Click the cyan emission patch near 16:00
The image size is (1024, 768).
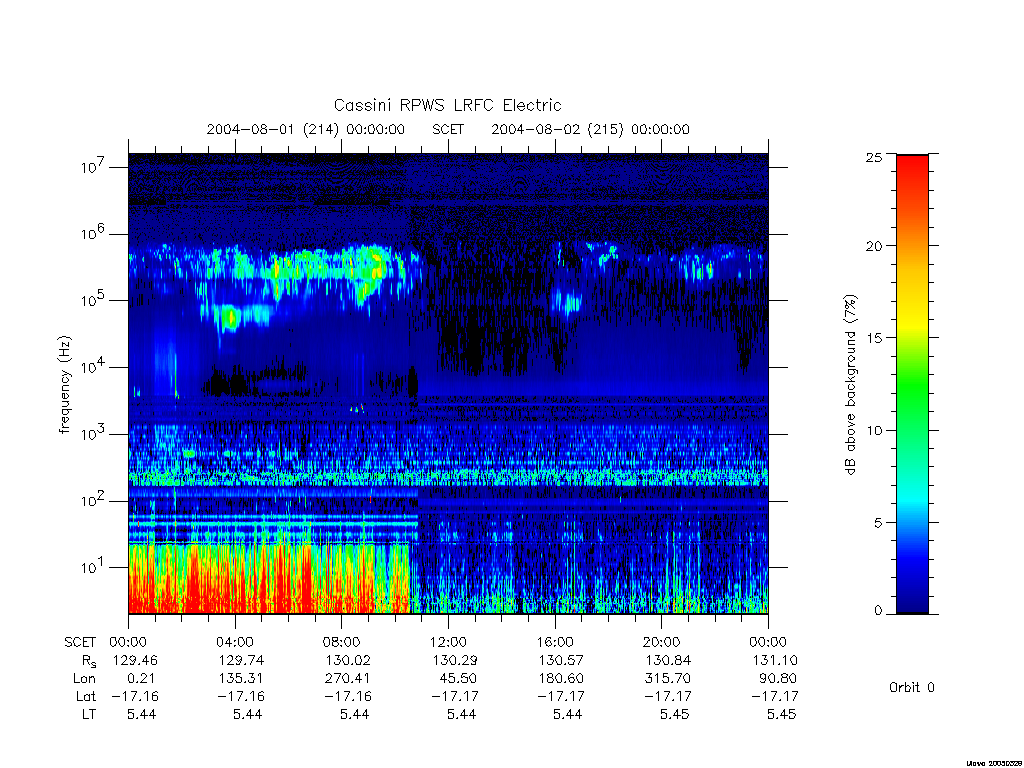(x=566, y=302)
